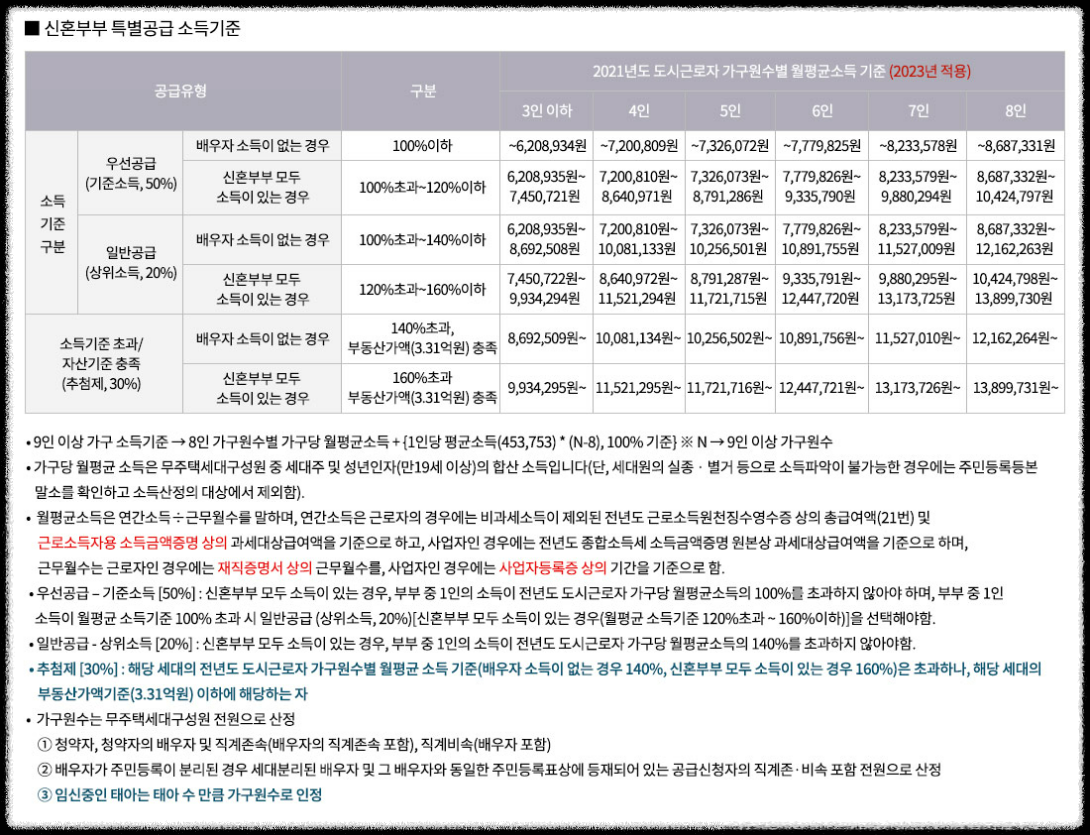Image resolution: width=1090 pixels, height=835 pixels.
Task: Select the 3인 이하 column header
Action: click(x=545, y=112)
